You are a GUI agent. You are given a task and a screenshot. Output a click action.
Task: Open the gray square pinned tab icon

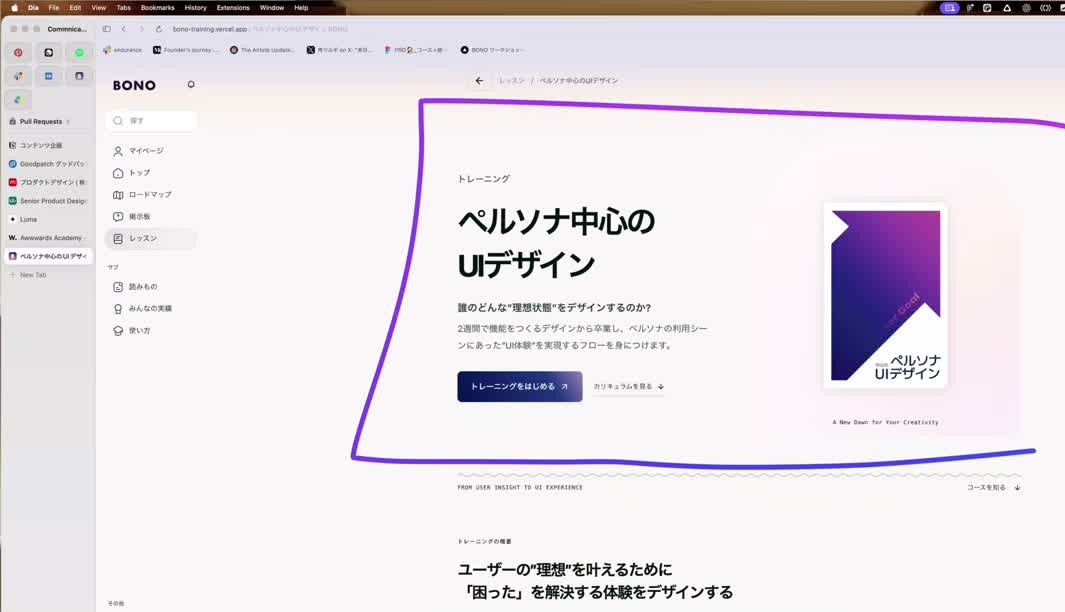pos(79,76)
